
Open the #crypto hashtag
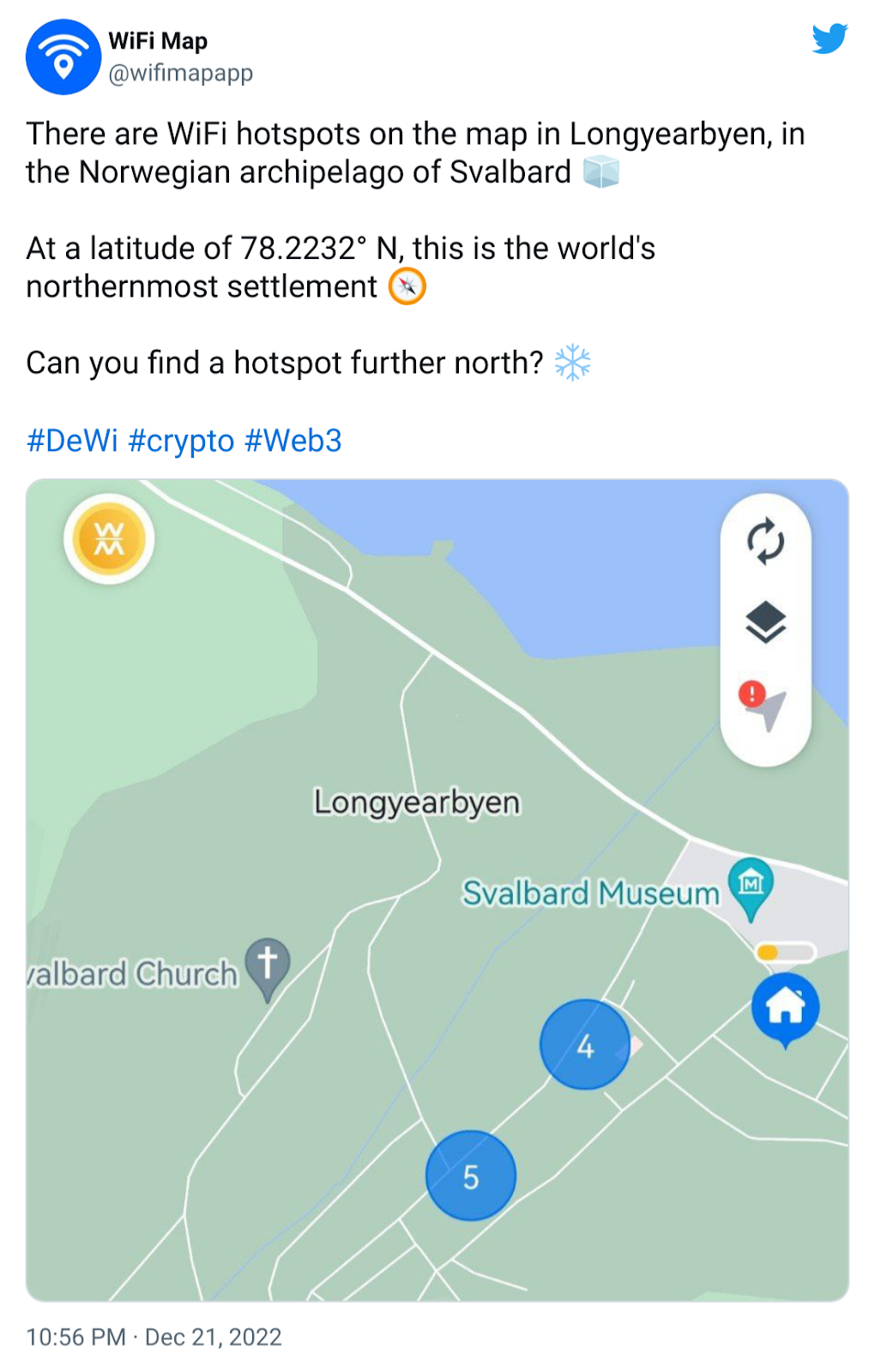pyautogui.click(x=181, y=441)
